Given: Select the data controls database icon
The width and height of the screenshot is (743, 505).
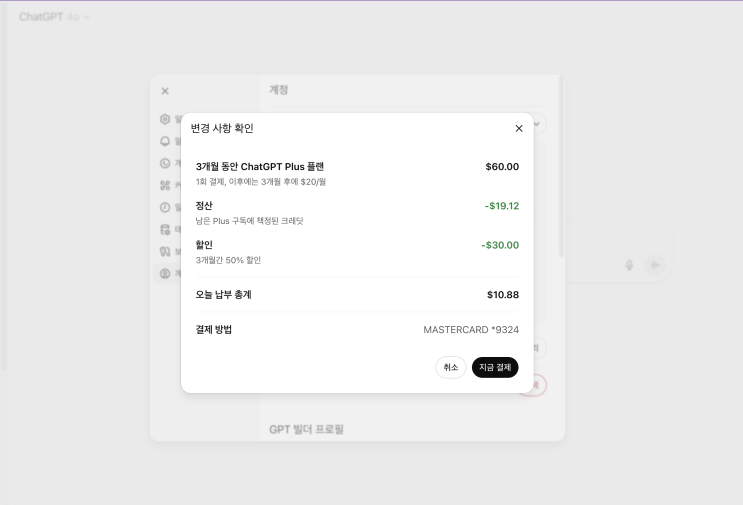Looking at the screenshot, I should (x=165, y=230).
